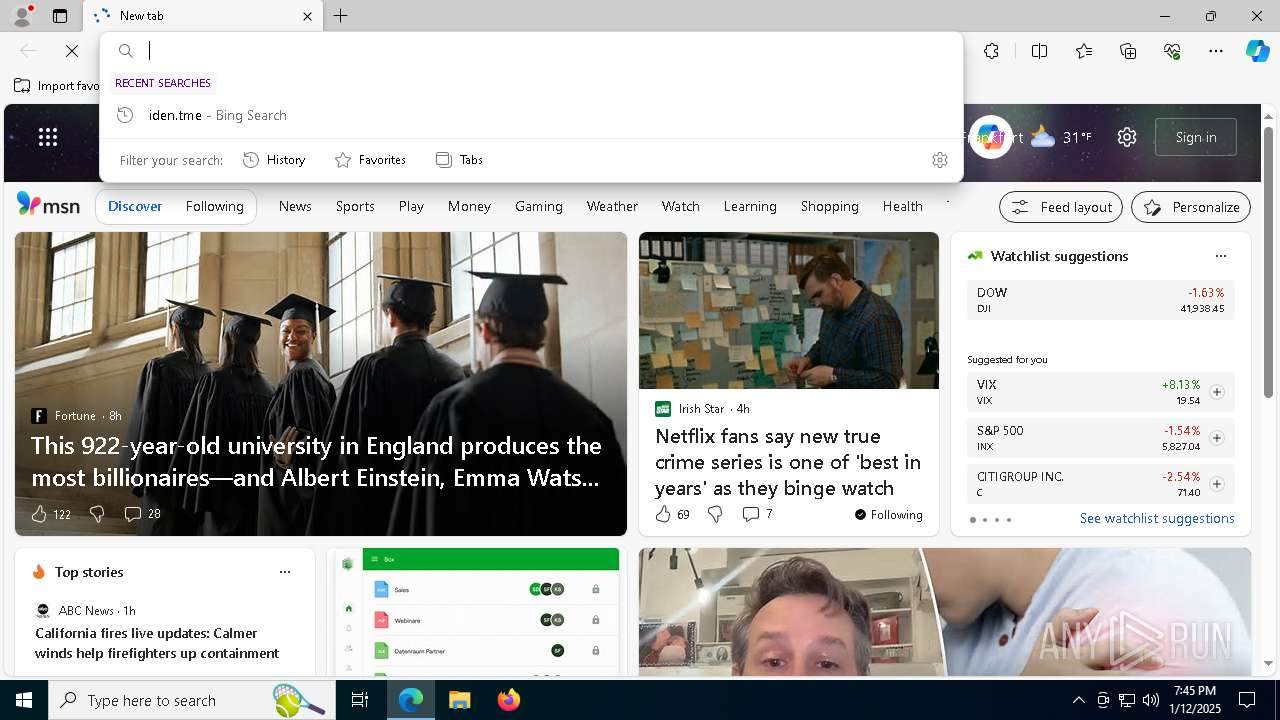Follow See watchlist suggestions link
The width and height of the screenshot is (1280, 720).
click(1157, 518)
